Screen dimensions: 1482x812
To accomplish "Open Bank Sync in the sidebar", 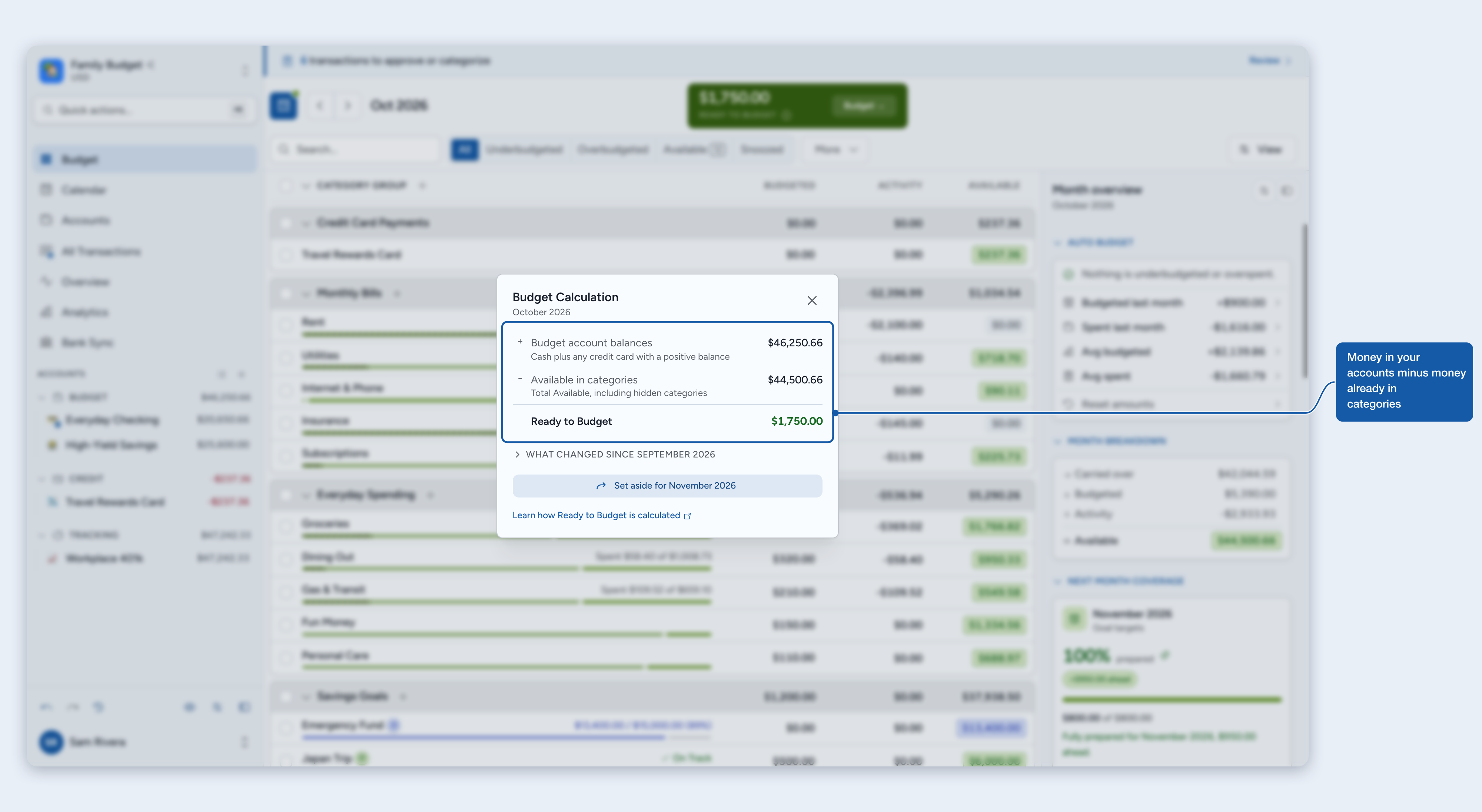I will click(x=145, y=343).
